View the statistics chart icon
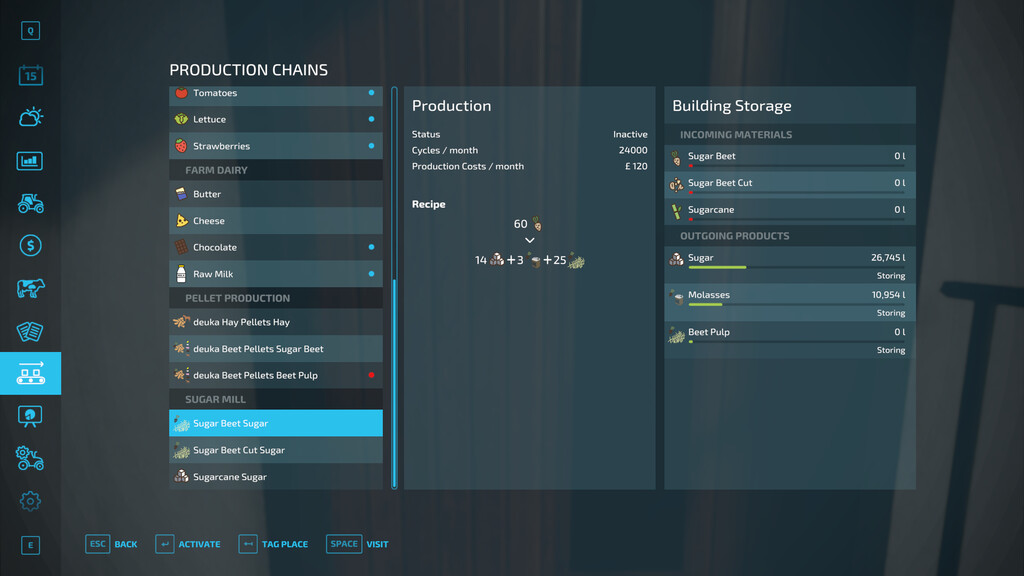This screenshot has width=1024, height=576. (30, 159)
